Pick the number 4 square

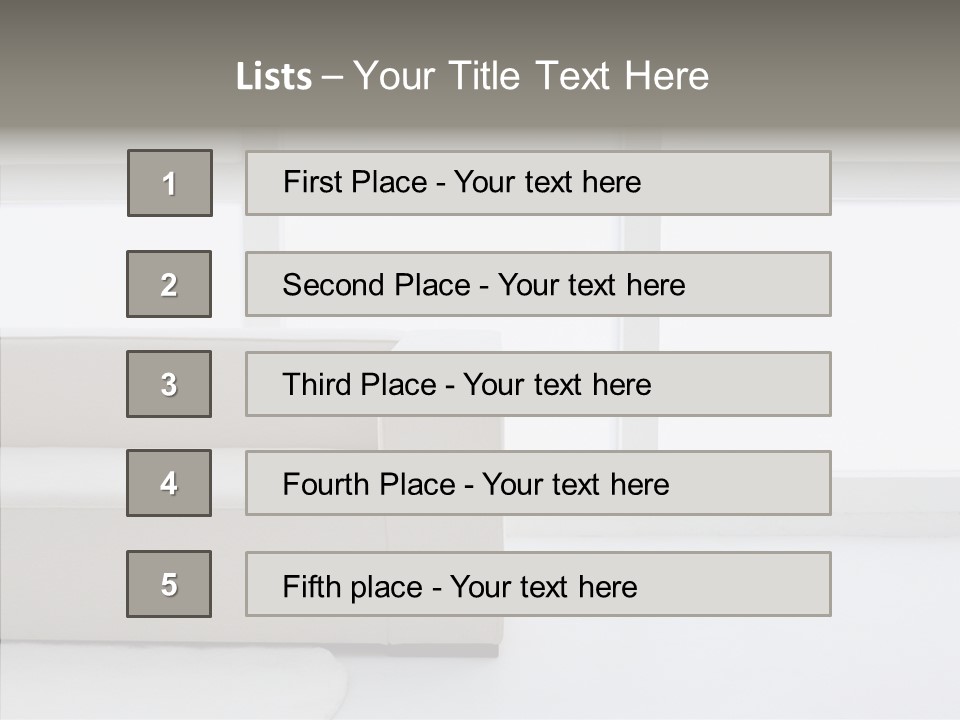coord(169,483)
